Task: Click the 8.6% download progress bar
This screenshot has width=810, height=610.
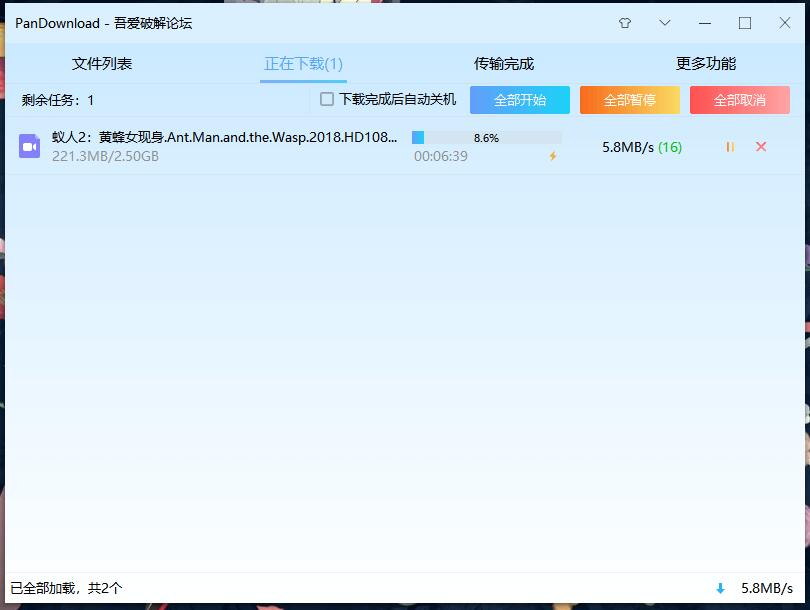Action: [487, 137]
